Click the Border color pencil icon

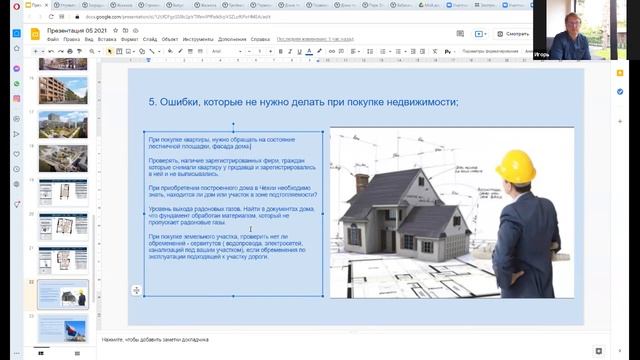pos(180,51)
